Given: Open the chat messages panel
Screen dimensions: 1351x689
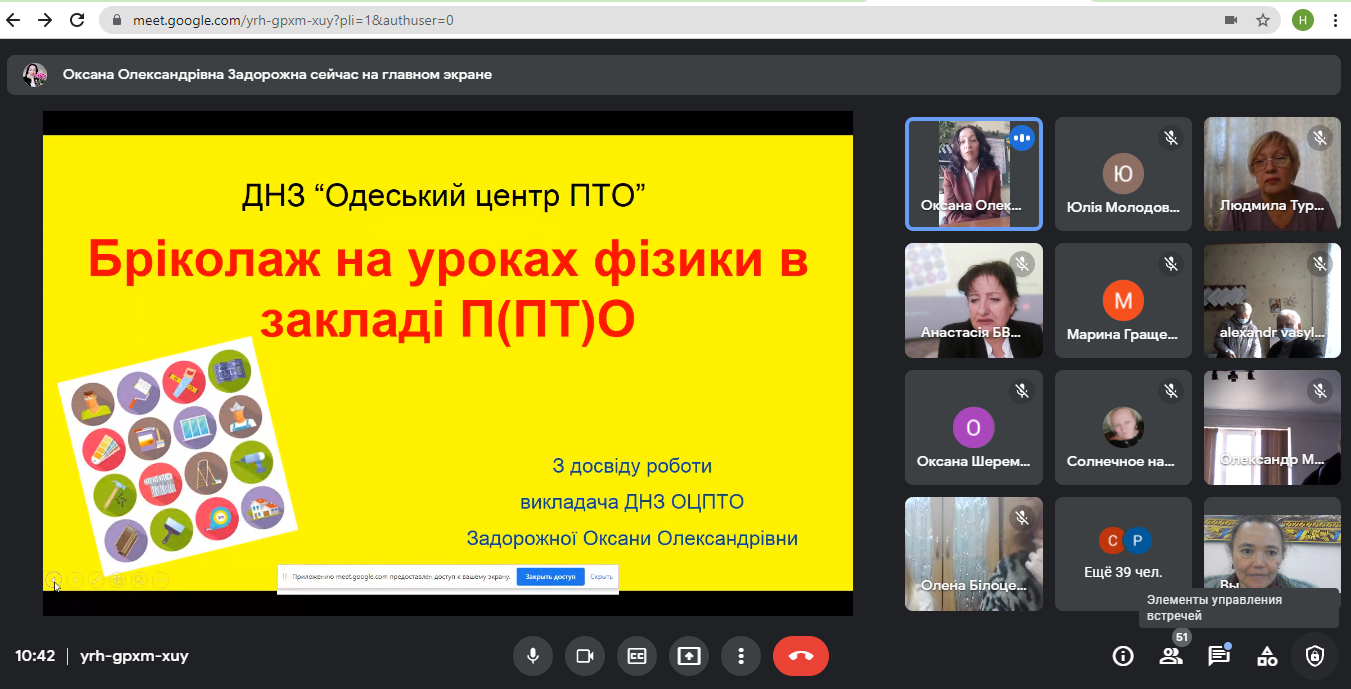Looking at the screenshot, I should [x=1218, y=656].
